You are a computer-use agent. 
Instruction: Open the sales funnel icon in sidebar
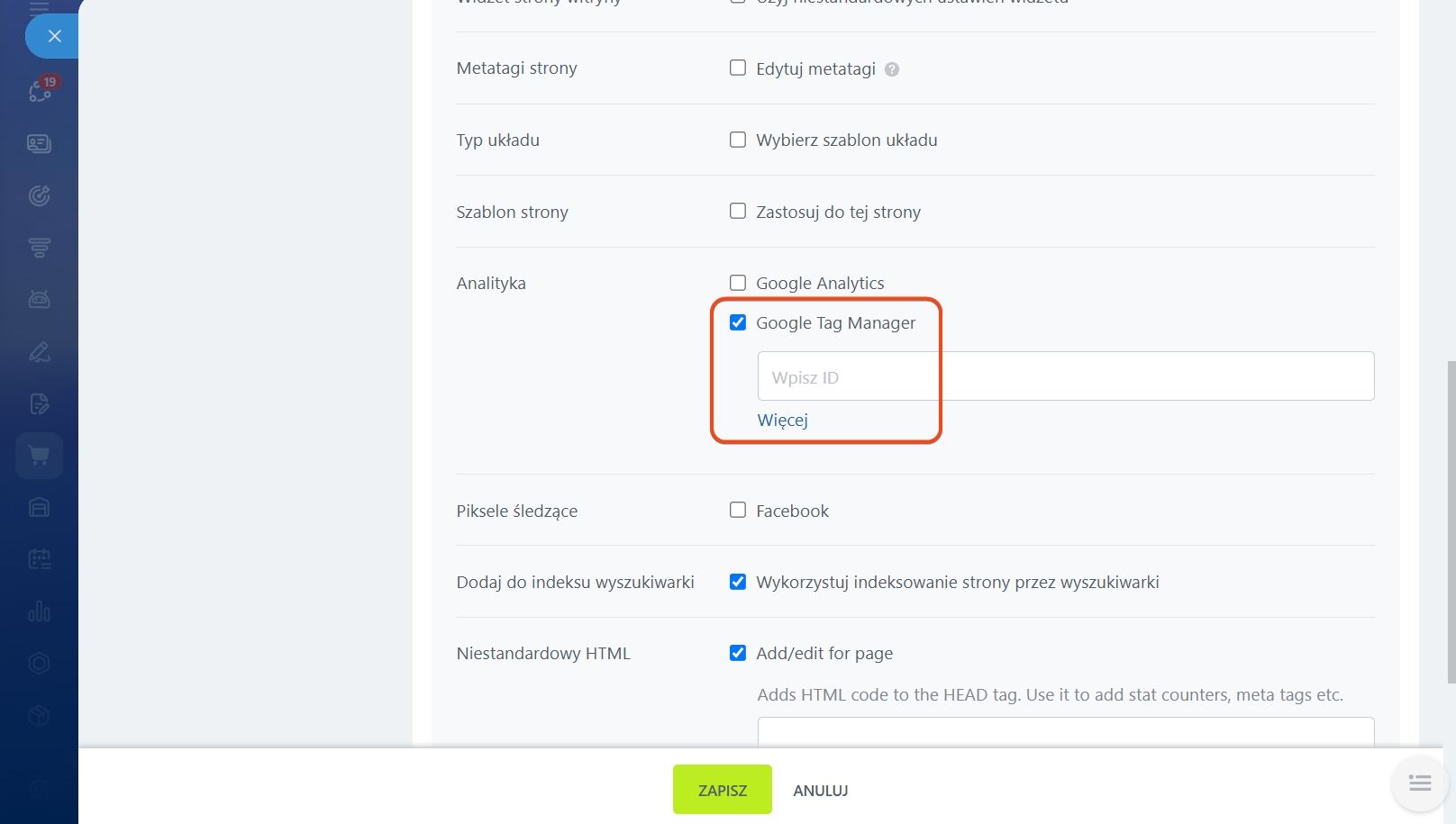39,248
